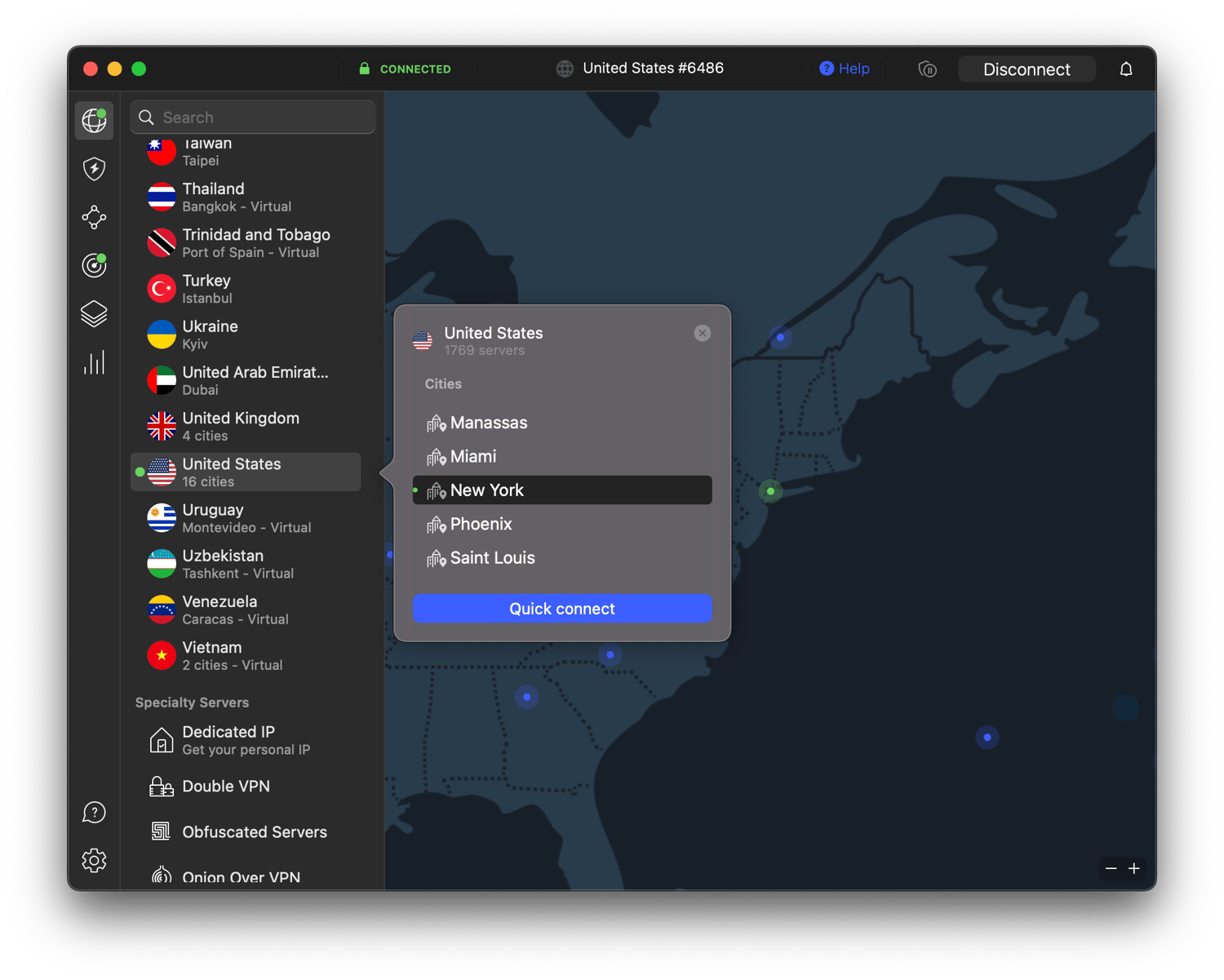Open the help chat bubble sidebar icon
The height and width of the screenshot is (980, 1224).
pyautogui.click(x=94, y=813)
